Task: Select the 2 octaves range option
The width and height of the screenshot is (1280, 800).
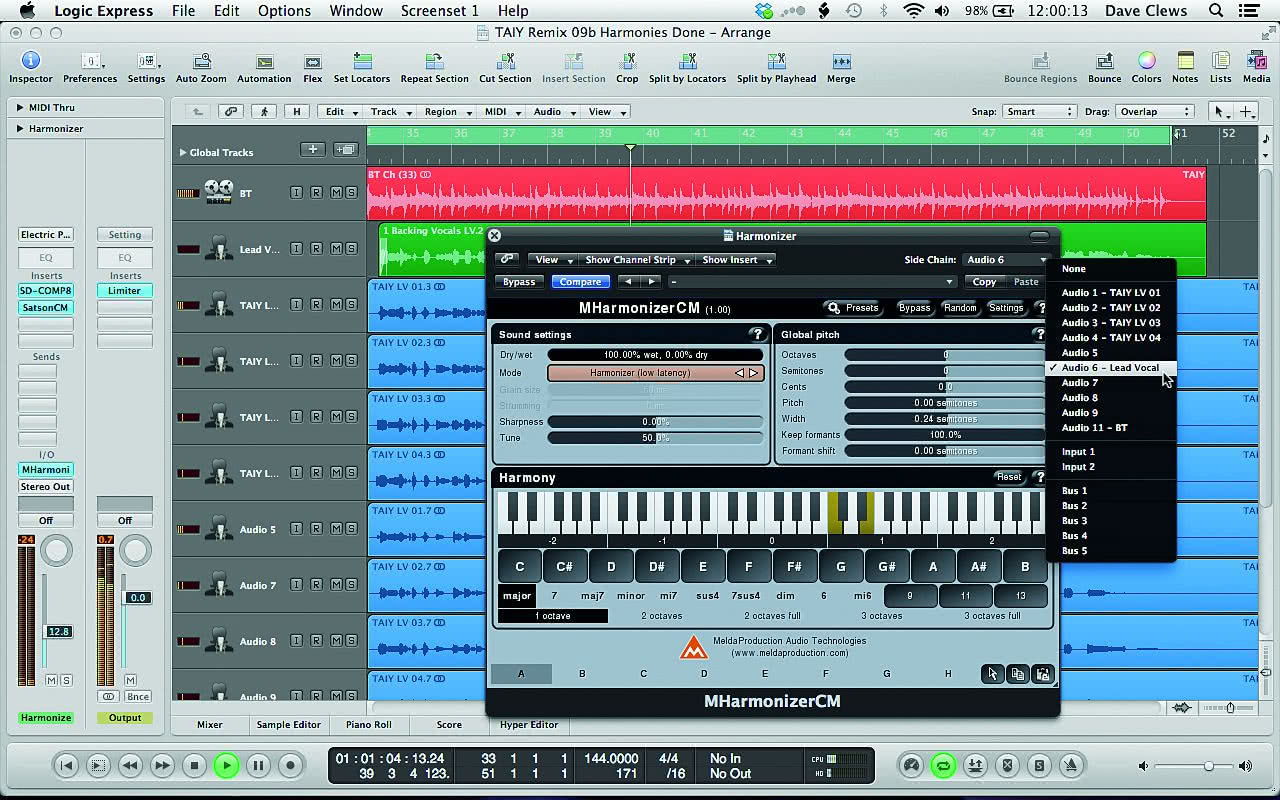Action: [664, 616]
